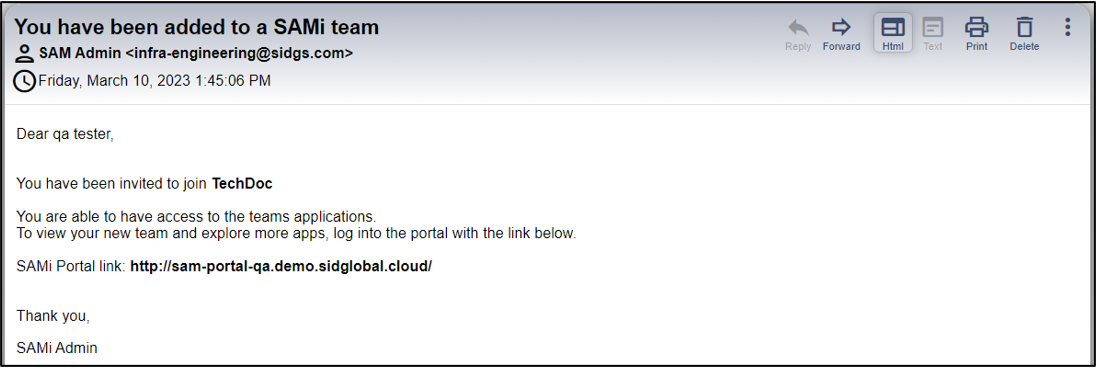
Task: Forward this email using the Forward icon
Action: coord(841,28)
